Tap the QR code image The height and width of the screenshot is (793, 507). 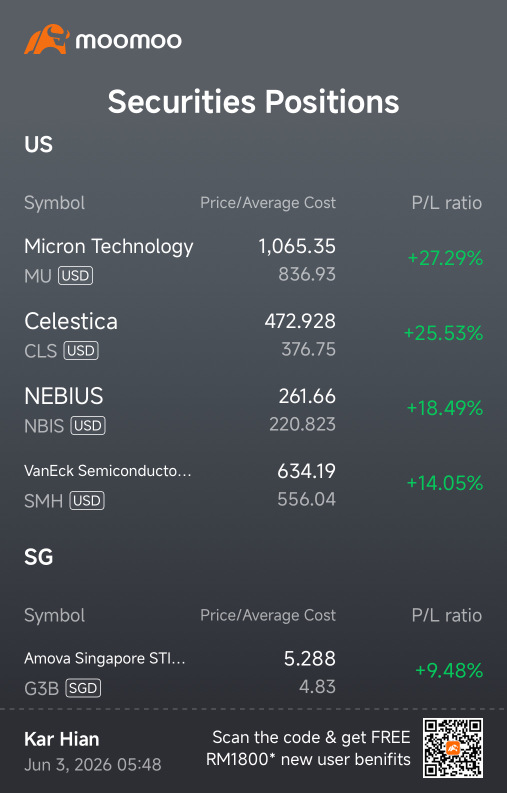tap(453, 748)
